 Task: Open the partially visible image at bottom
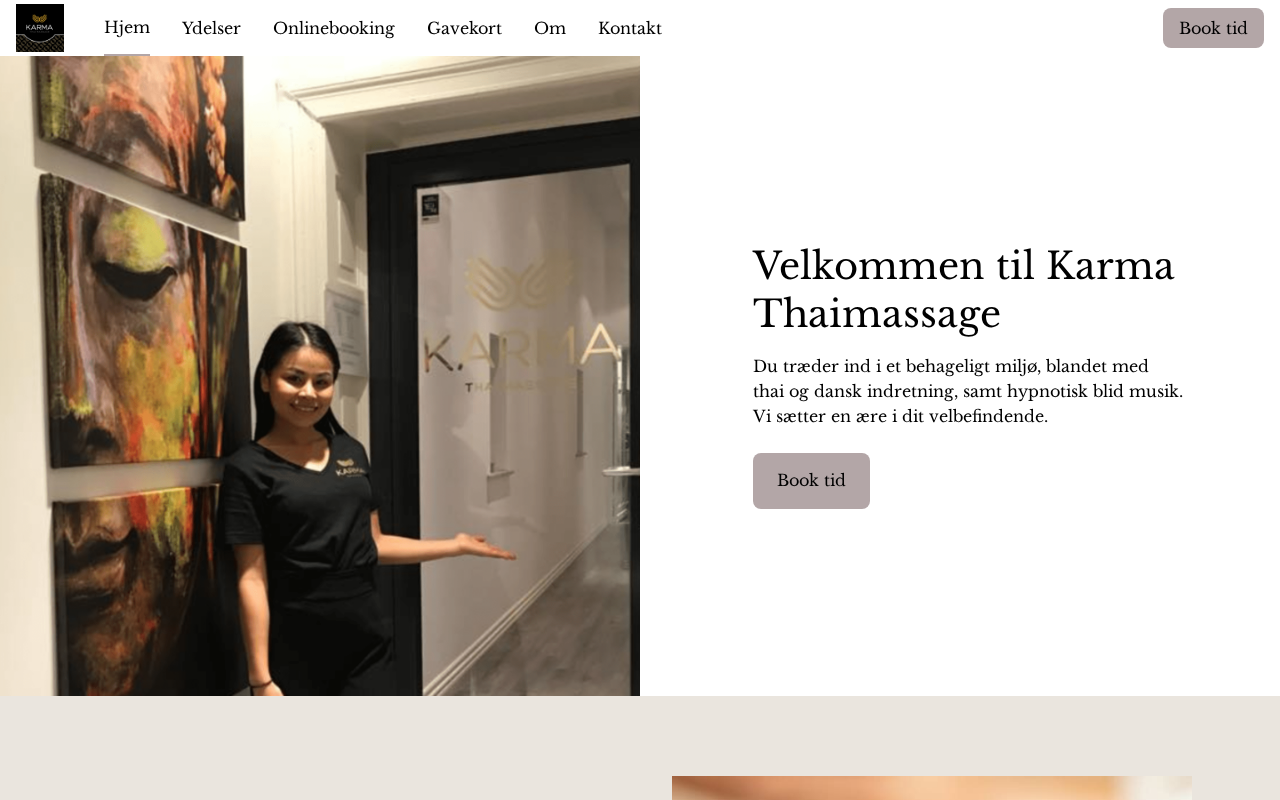point(932,788)
